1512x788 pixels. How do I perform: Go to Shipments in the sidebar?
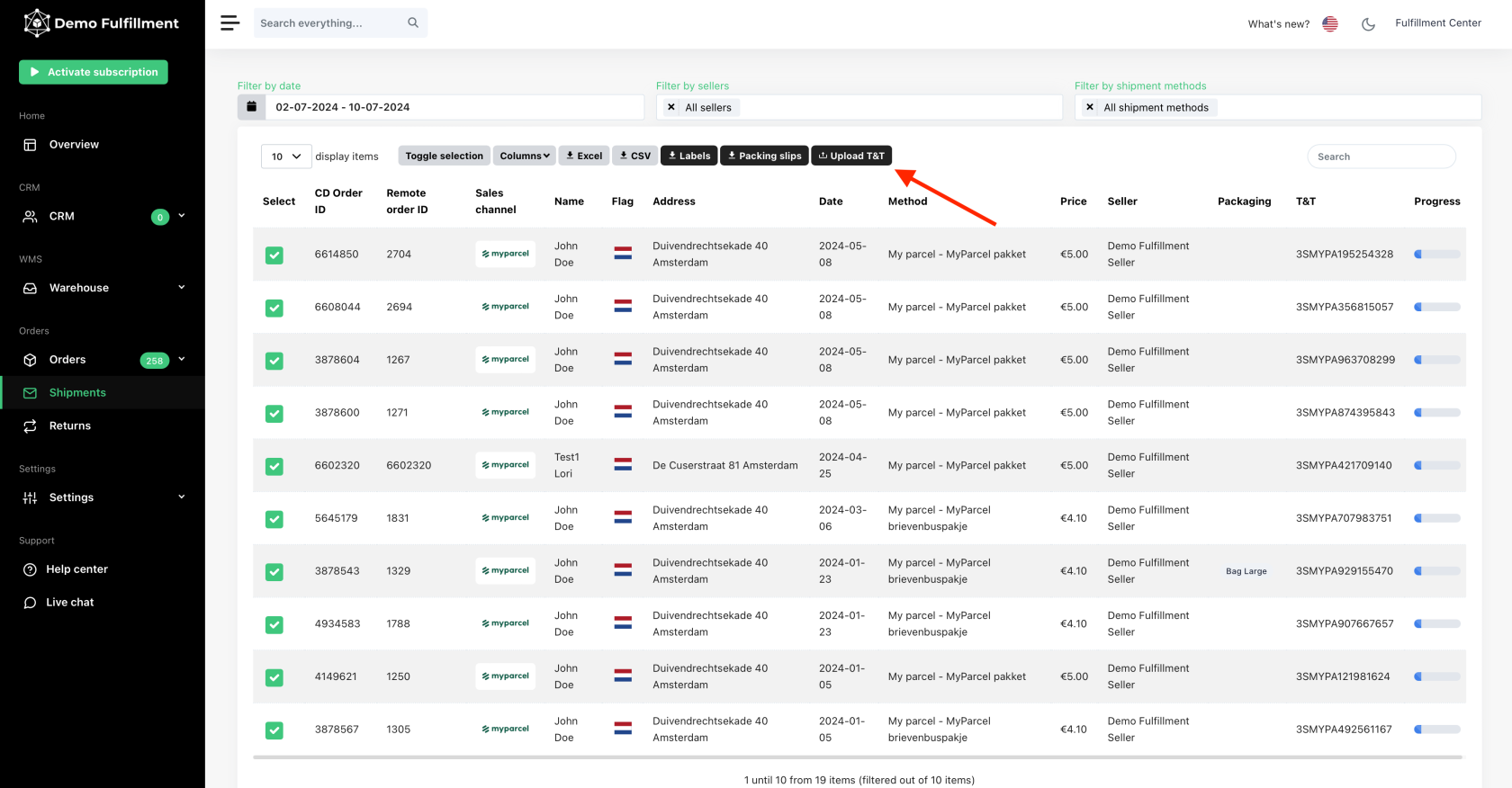point(103,393)
